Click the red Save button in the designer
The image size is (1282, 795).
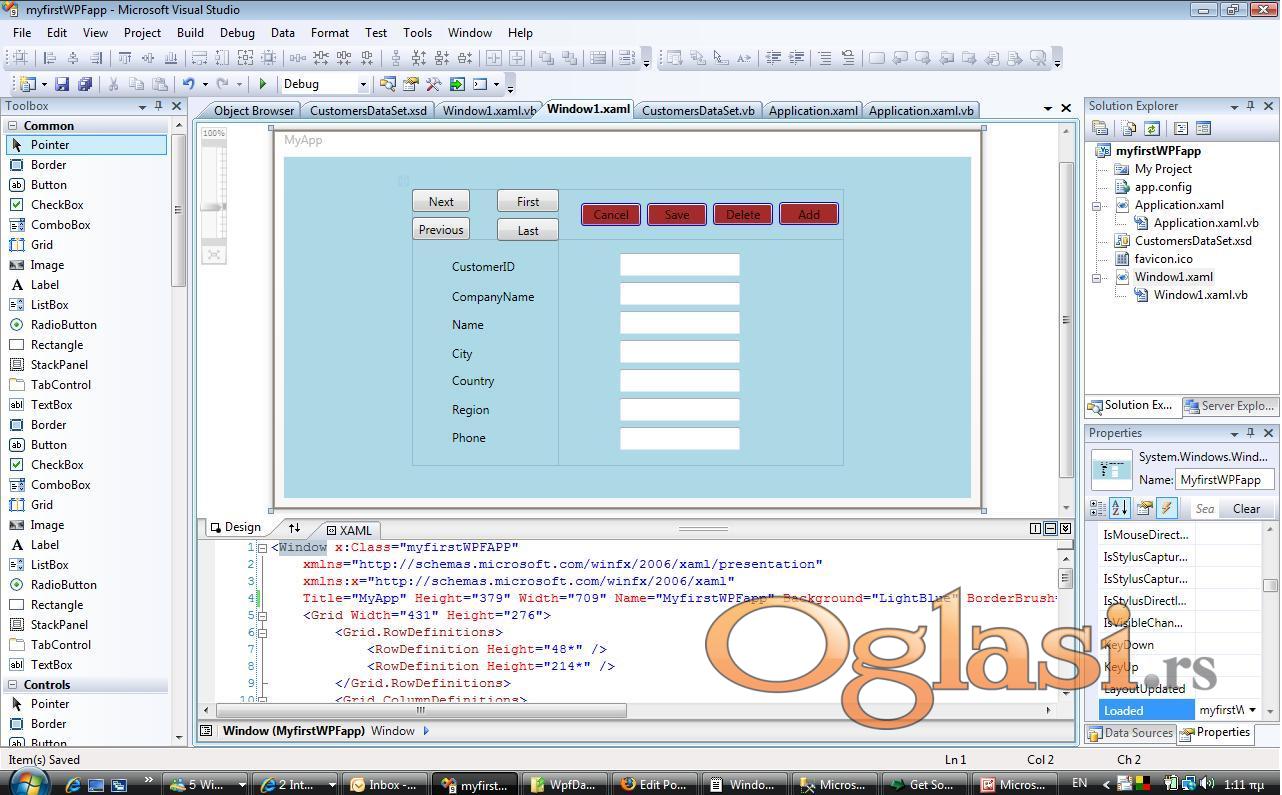[677, 214]
